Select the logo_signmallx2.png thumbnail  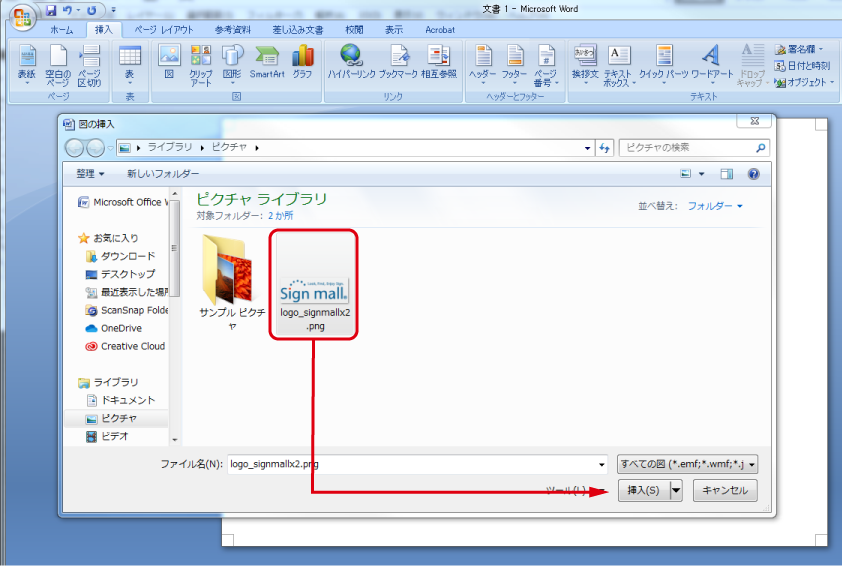[x=314, y=285]
